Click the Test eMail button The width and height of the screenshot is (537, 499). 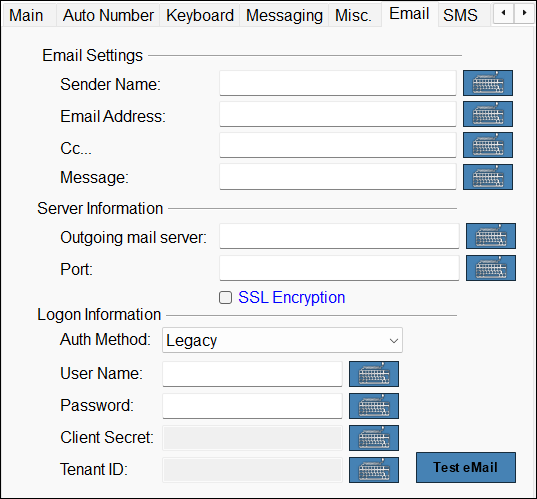[x=466, y=467]
